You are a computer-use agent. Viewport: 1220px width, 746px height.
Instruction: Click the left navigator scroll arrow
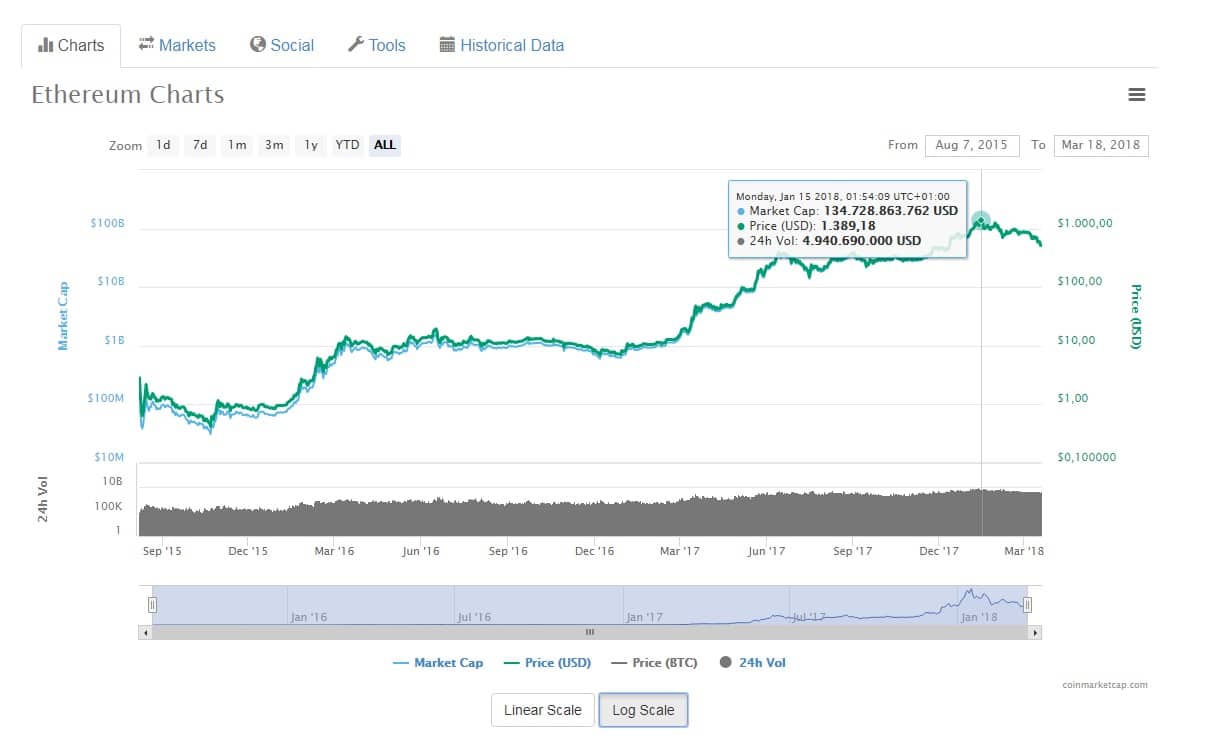145,633
